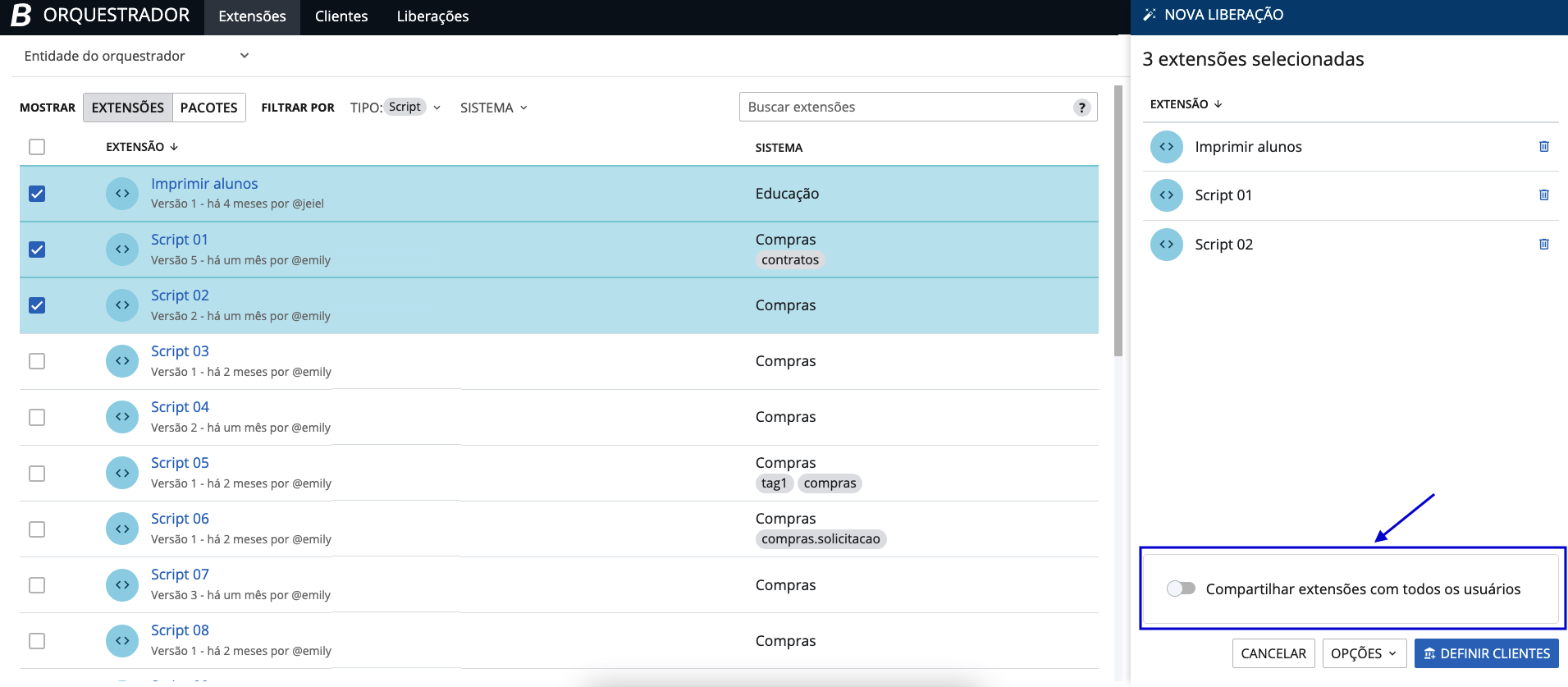Open the Script 05 extension link
This screenshot has height=687, width=1568.
[x=180, y=463]
